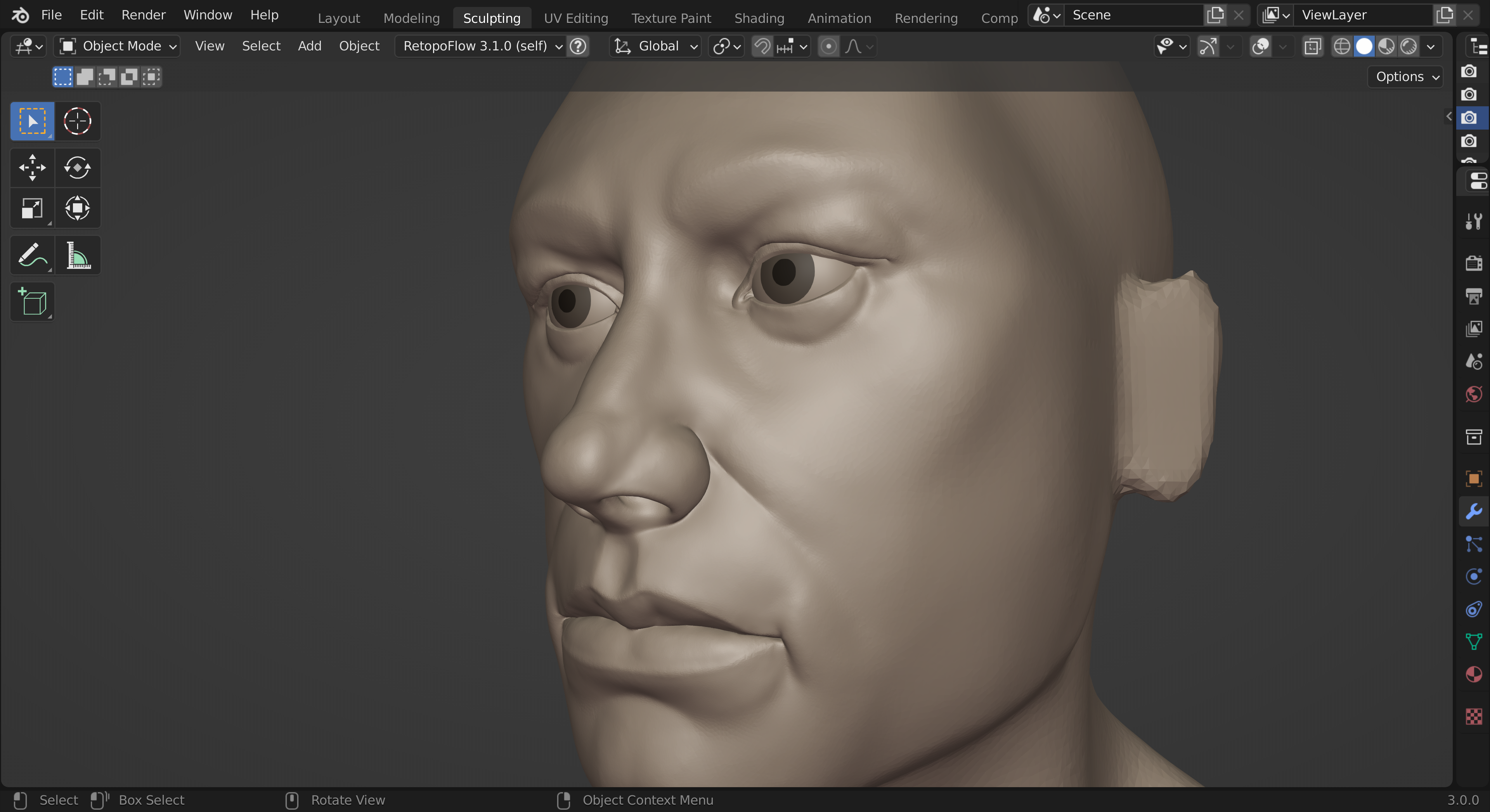Choose the Measure ruler tool
This screenshot has height=812, width=1490.
pyautogui.click(x=77, y=255)
